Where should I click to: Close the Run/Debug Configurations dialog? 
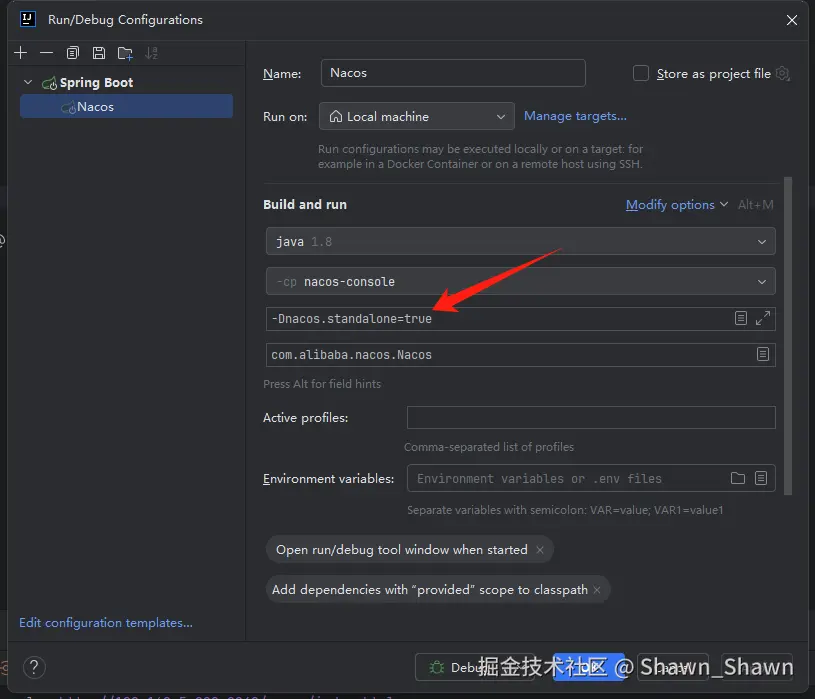[x=792, y=20]
